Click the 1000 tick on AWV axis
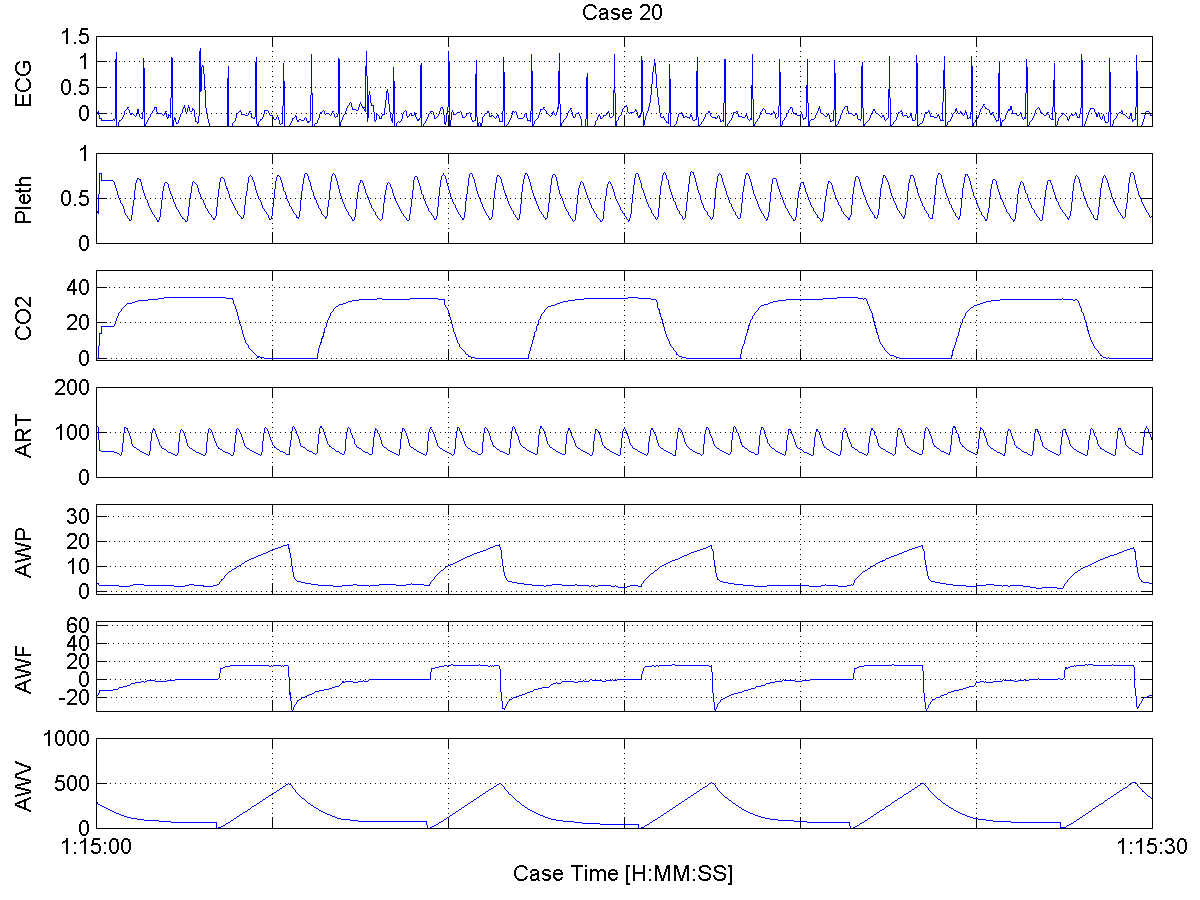Screen dimensions: 1200x900 click(67, 738)
